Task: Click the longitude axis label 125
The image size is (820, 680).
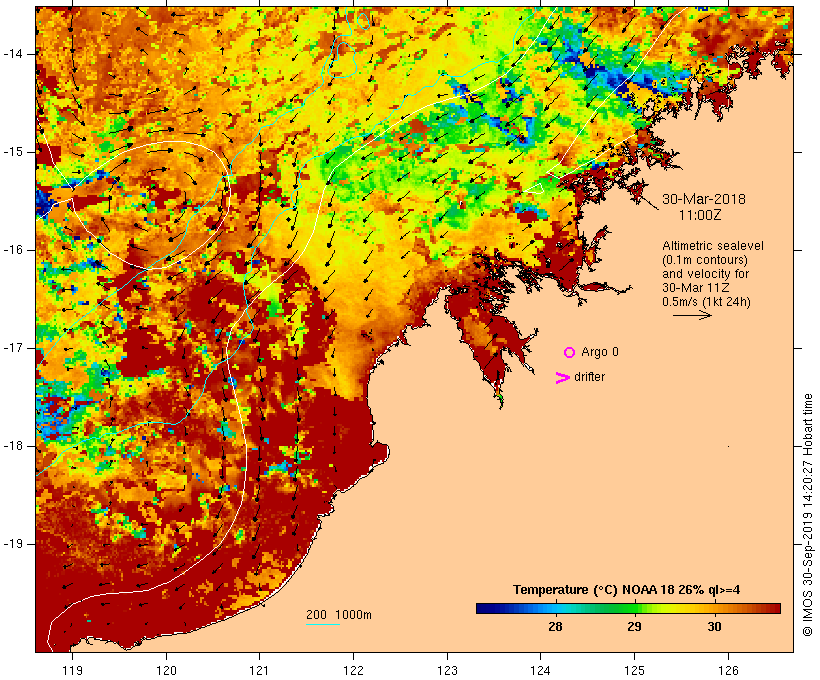Action: (634, 670)
